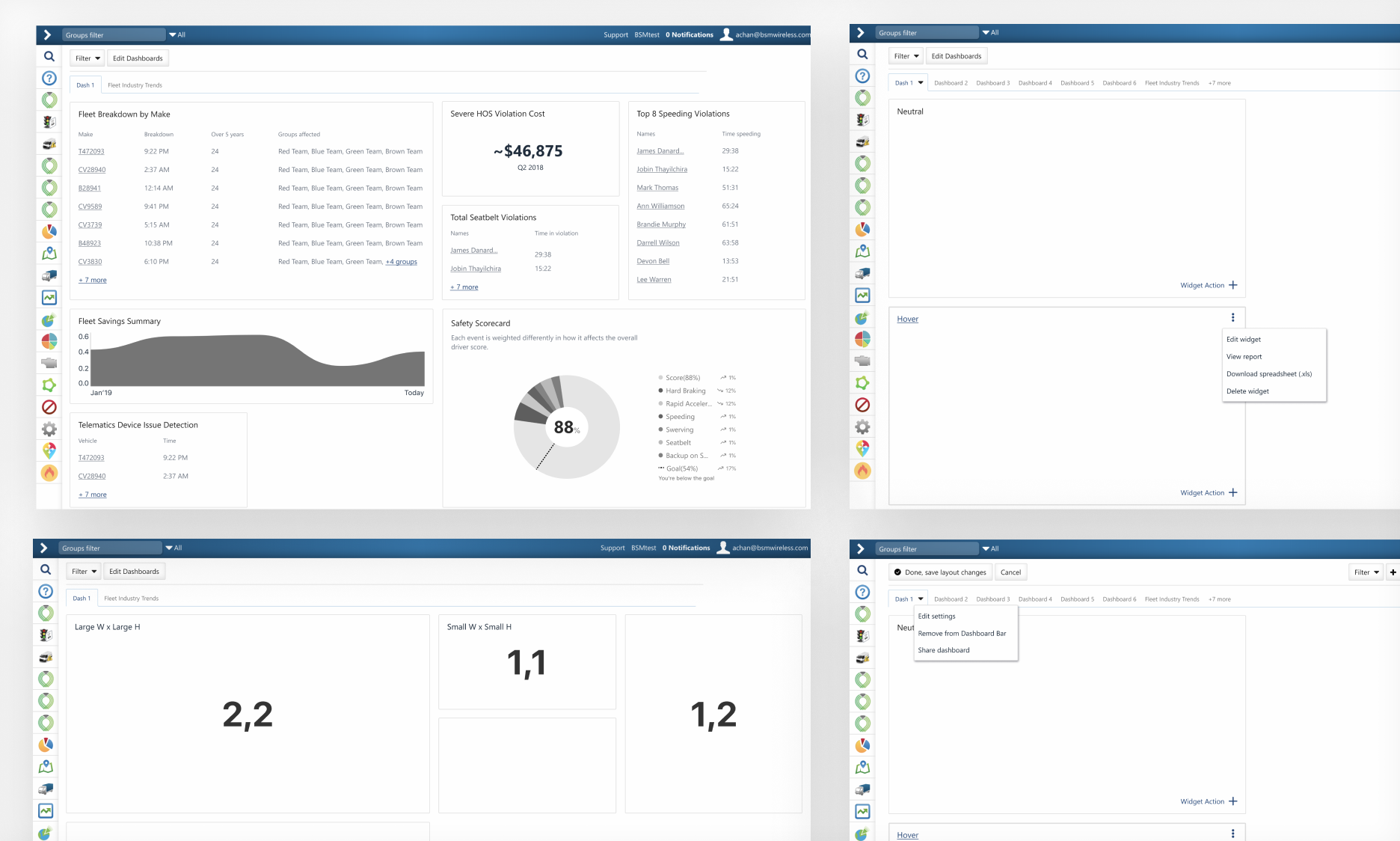1400x841 pixels.
Task: Click the Cancel button next to save layout changes
Action: [1010, 572]
